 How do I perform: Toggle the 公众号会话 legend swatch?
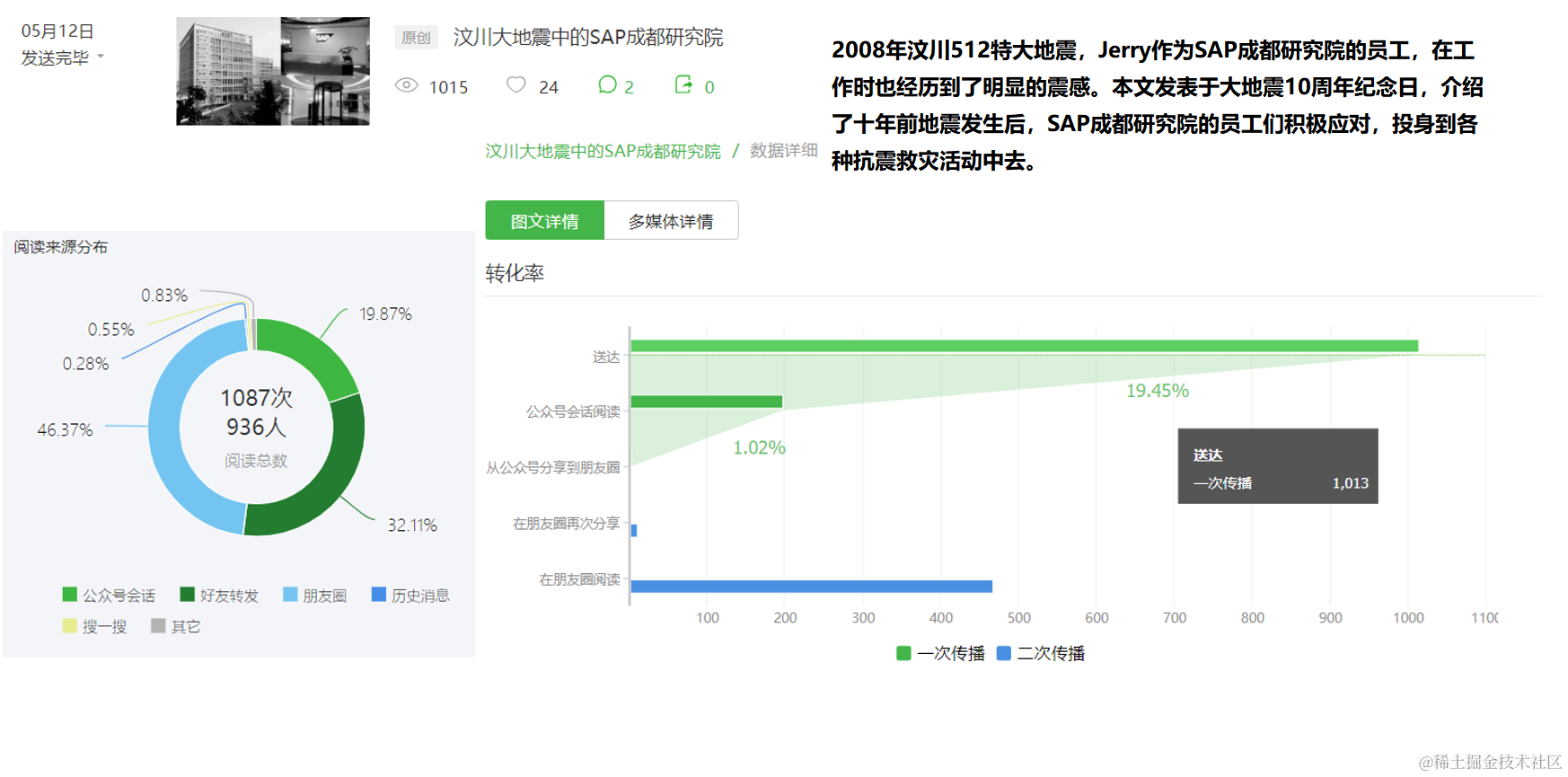click(70, 595)
